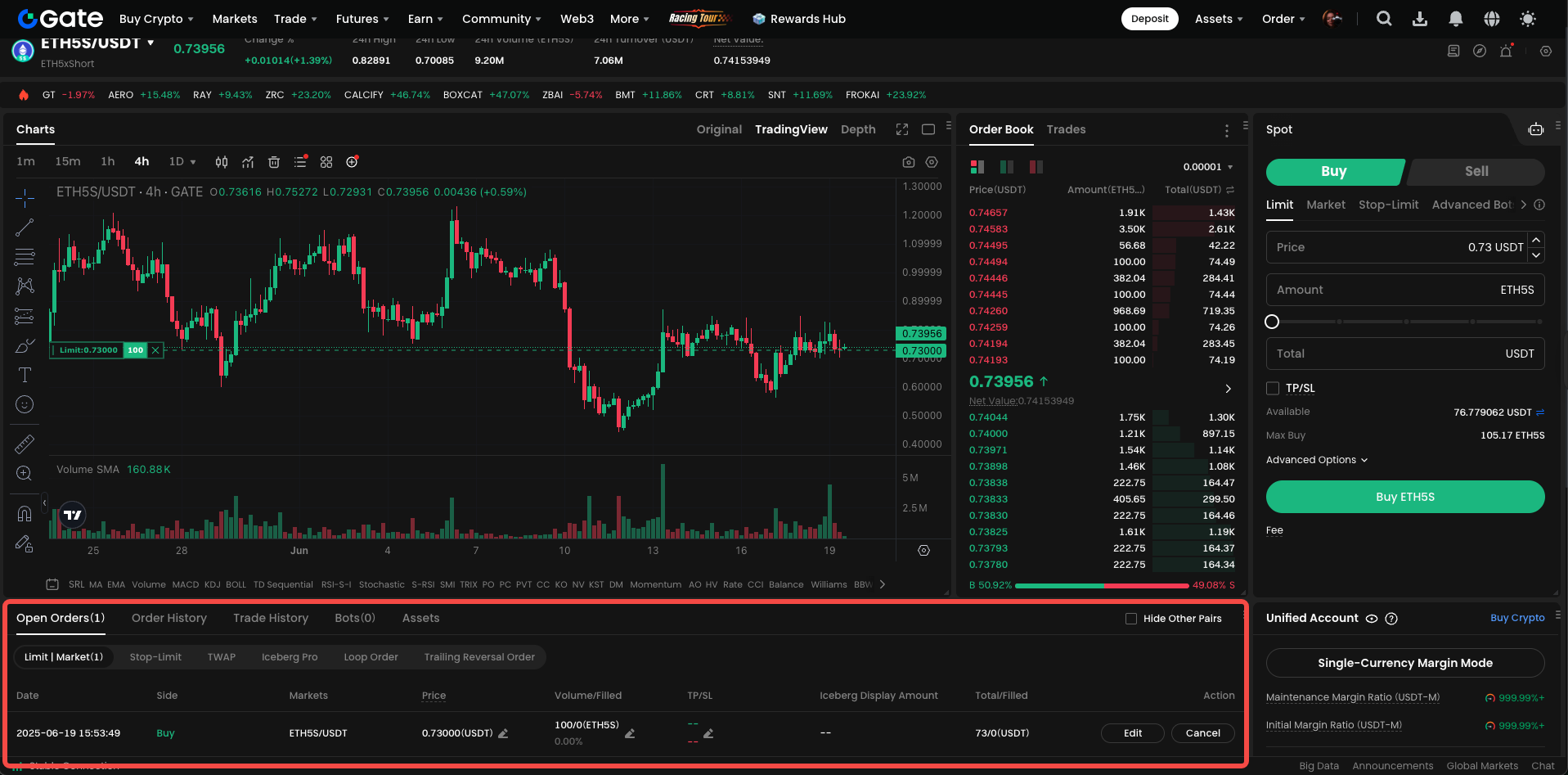Select the text annotation tool
Image resolution: width=1568 pixels, height=775 pixels.
[x=25, y=375]
